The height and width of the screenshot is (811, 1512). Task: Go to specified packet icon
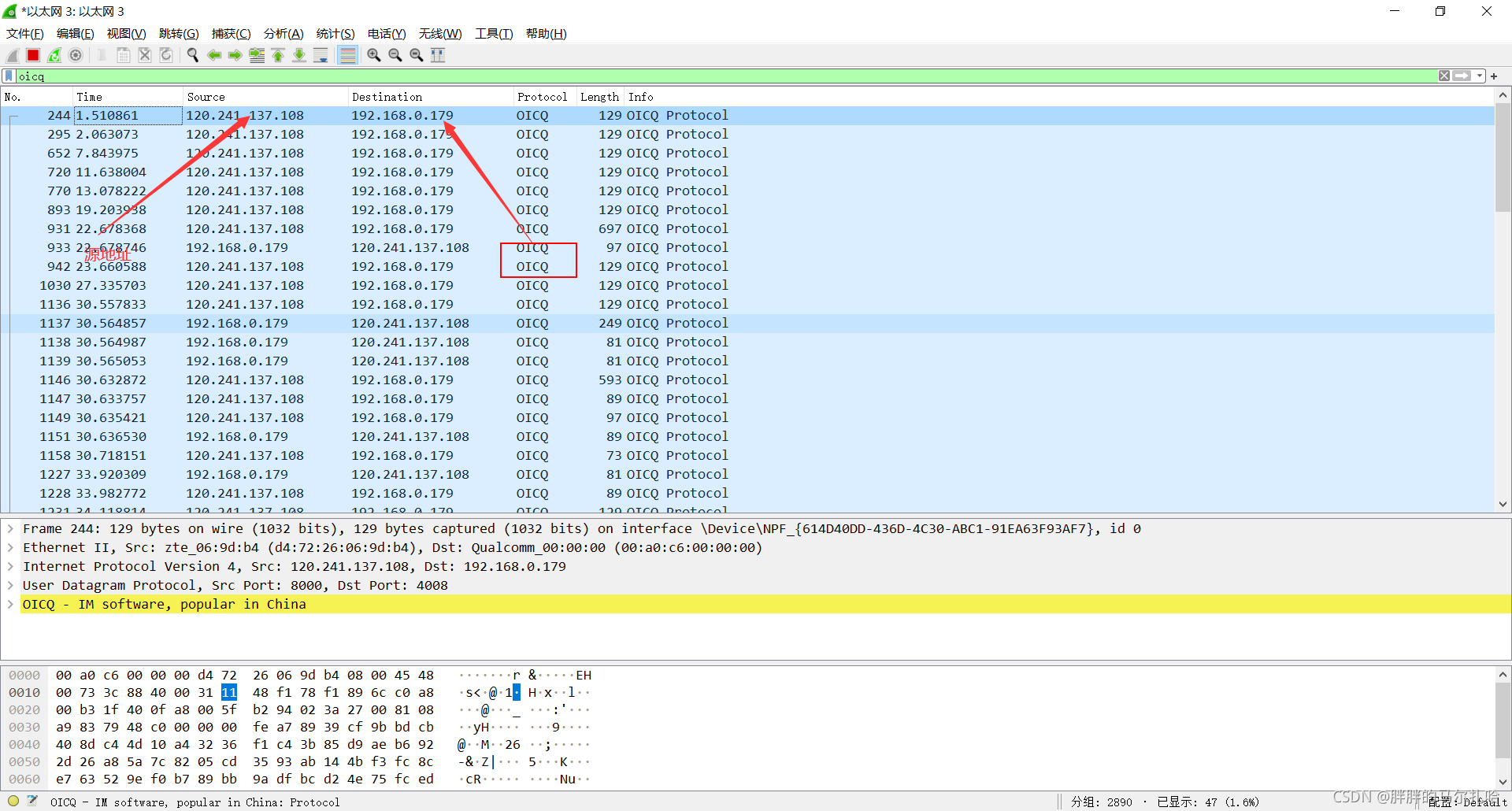click(x=257, y=55)
